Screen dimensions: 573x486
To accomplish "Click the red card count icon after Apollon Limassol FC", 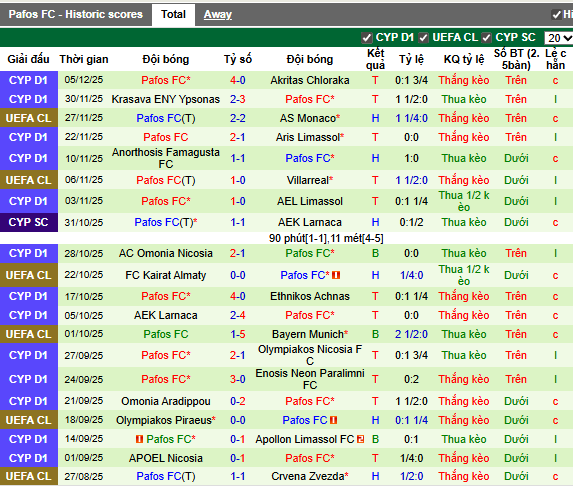I will point(361,439).
